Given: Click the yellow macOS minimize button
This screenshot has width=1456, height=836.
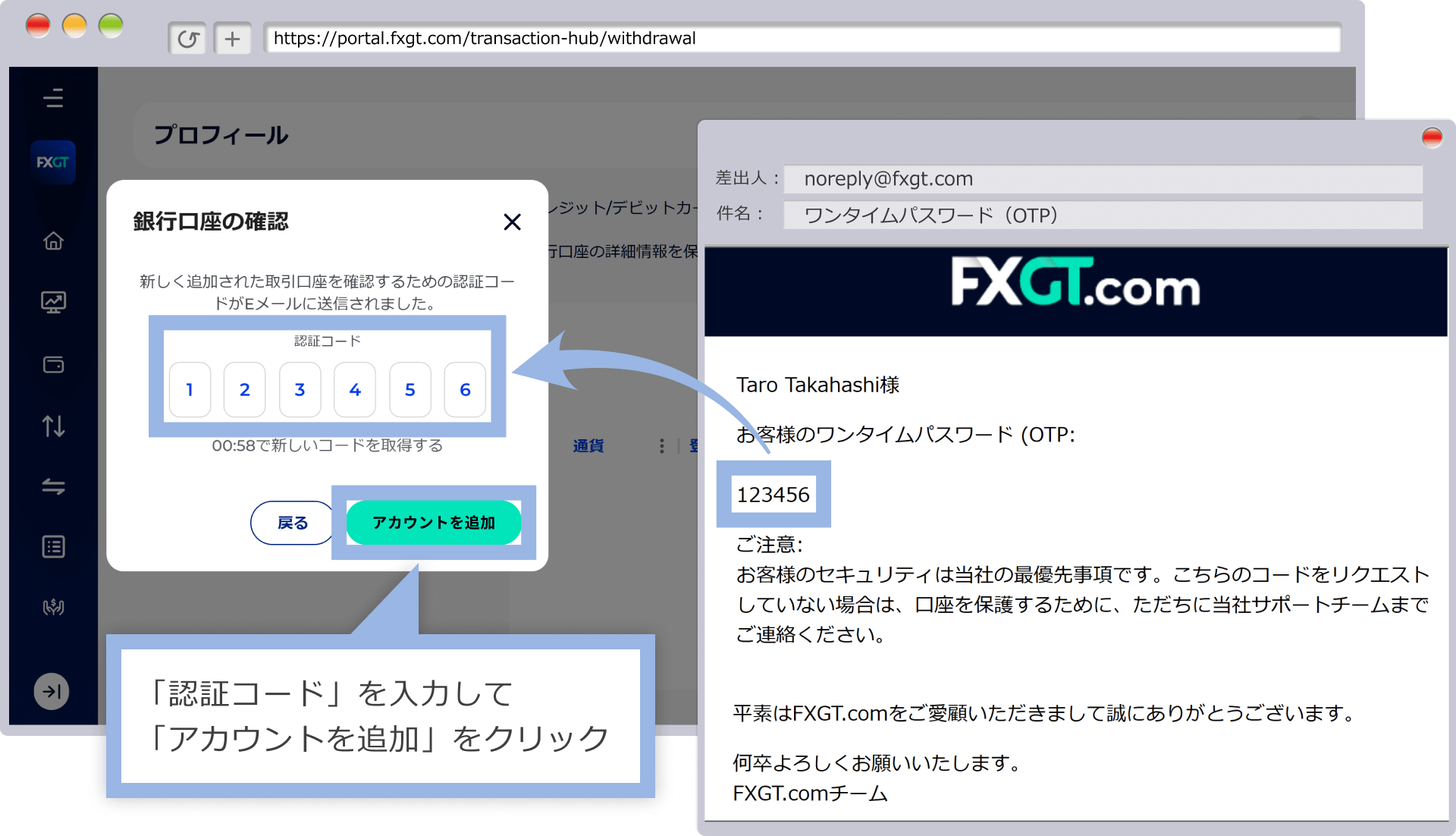Looking at the screenshot, I should pos(74,26).
